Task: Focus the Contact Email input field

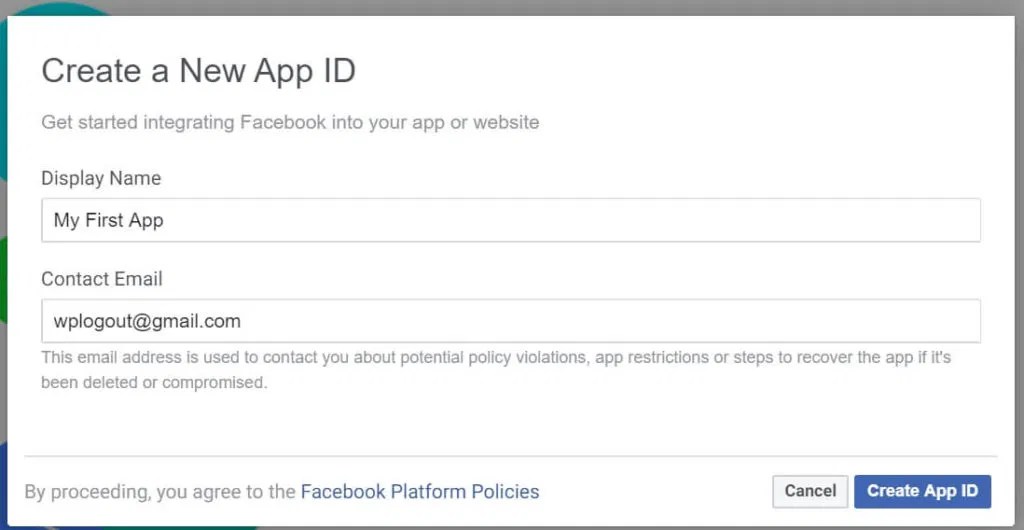Action: pos(511,320)
